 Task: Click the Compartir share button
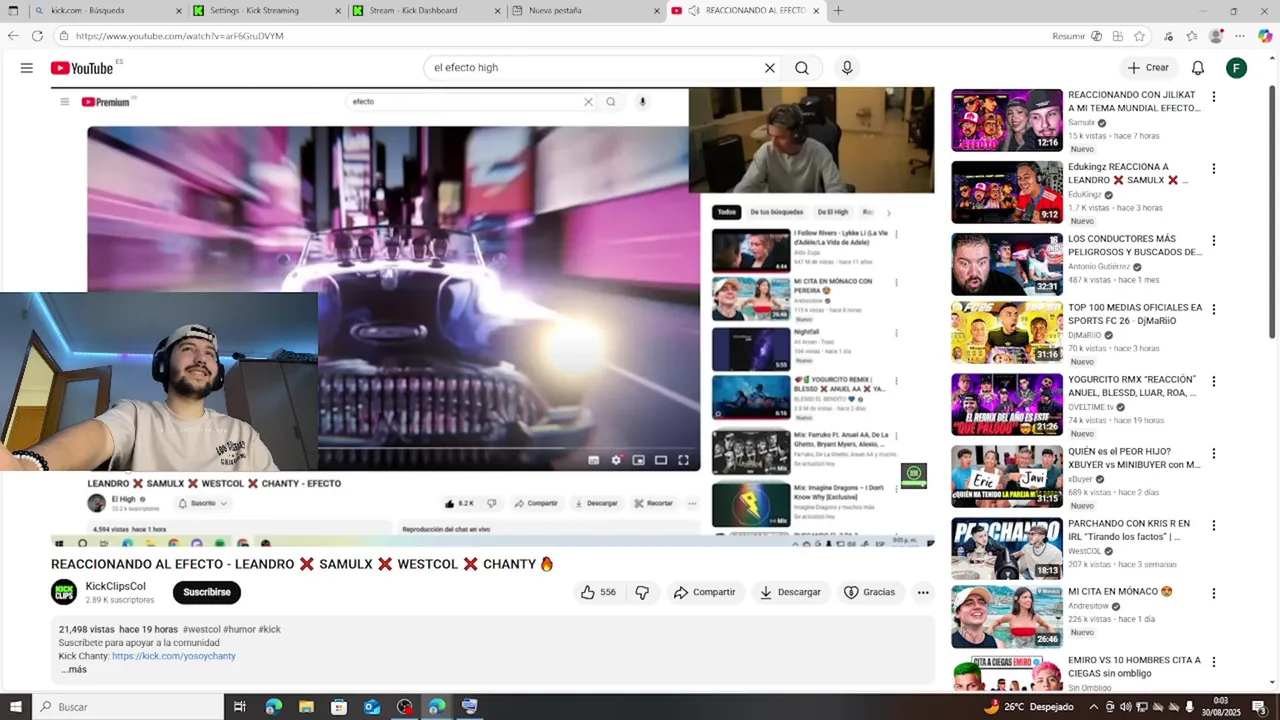point(704,592)
